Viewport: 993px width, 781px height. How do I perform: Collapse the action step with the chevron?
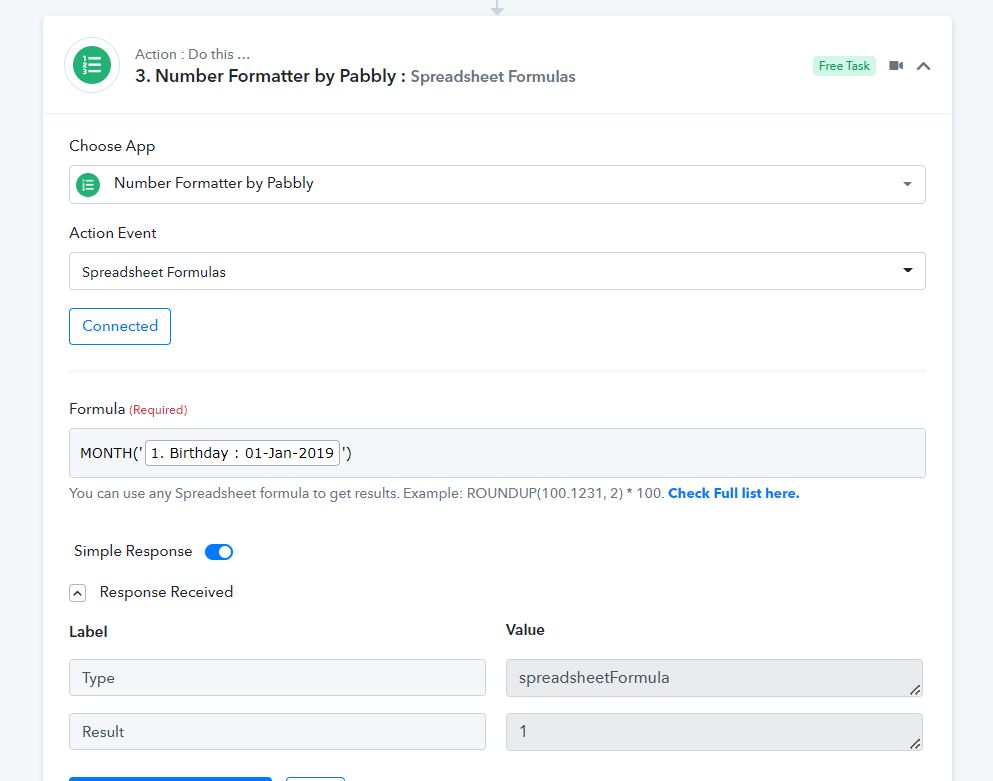(923, 66)
